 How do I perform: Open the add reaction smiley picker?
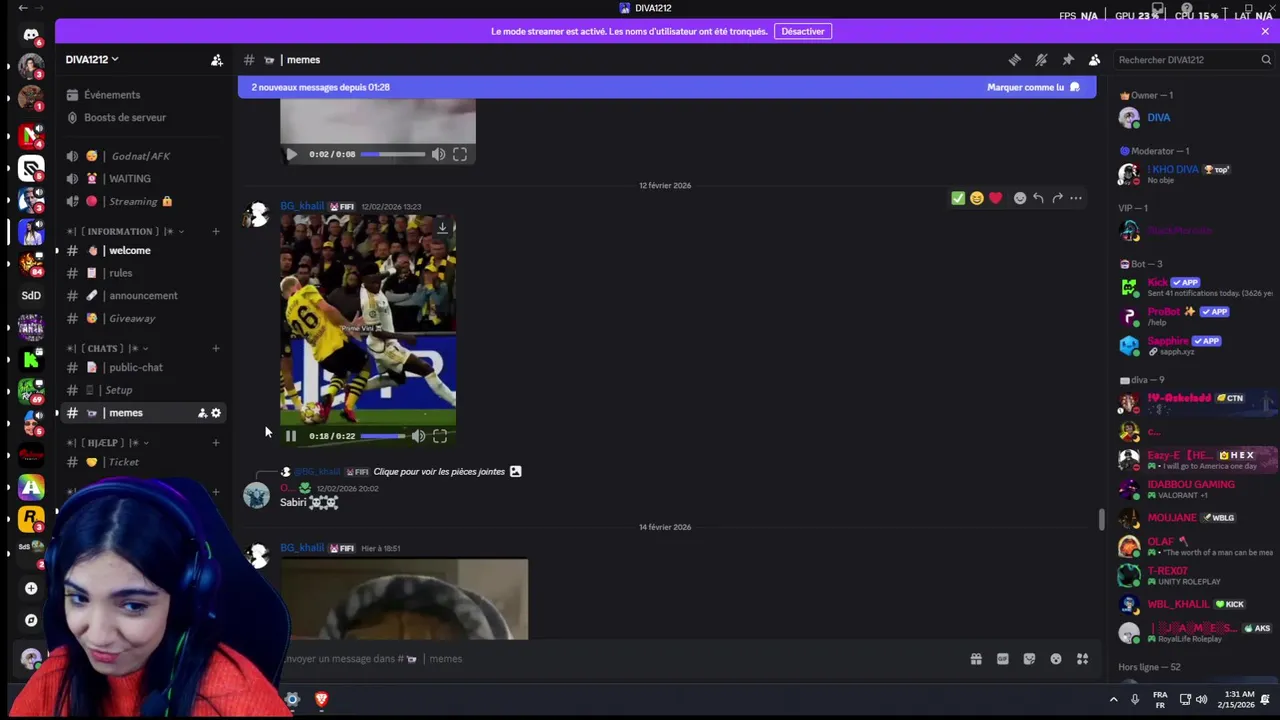click(x=1020, y=198)
